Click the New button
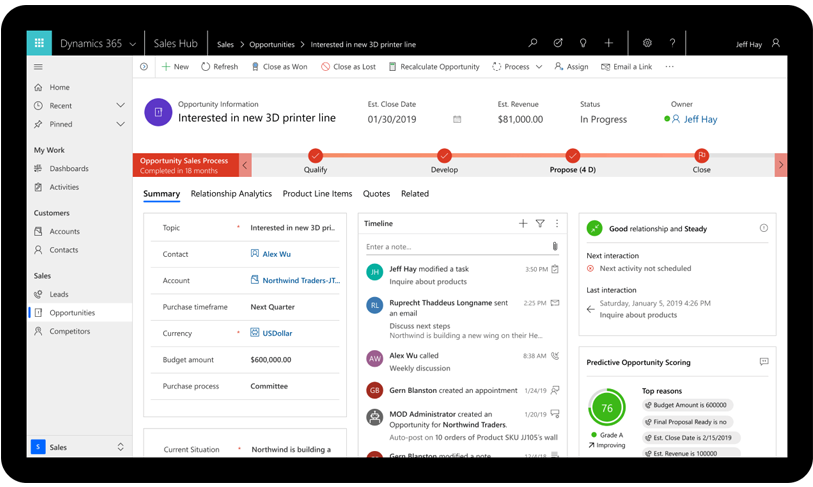Screen dimensions: 813x487 [175, 67]
